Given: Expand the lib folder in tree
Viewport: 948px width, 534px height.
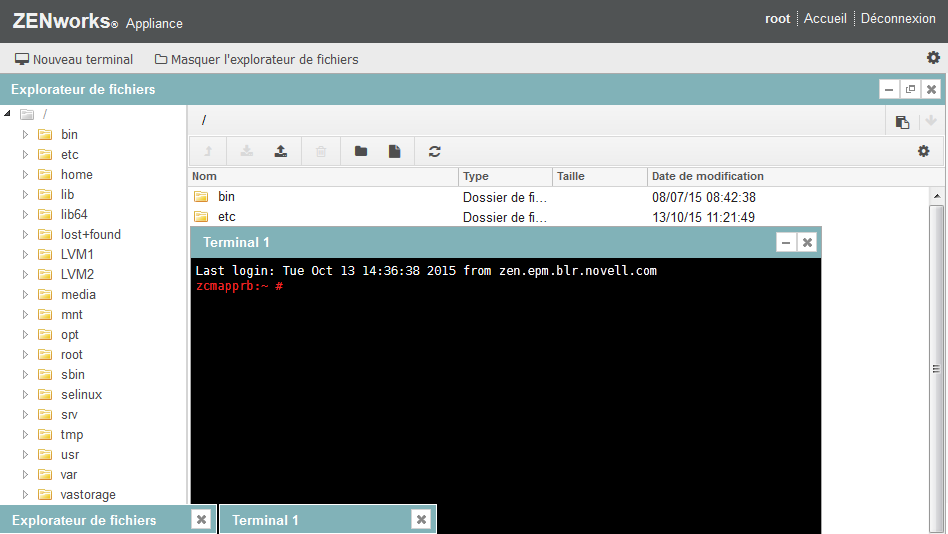Looking at the screenshot, I should (25, 194).
